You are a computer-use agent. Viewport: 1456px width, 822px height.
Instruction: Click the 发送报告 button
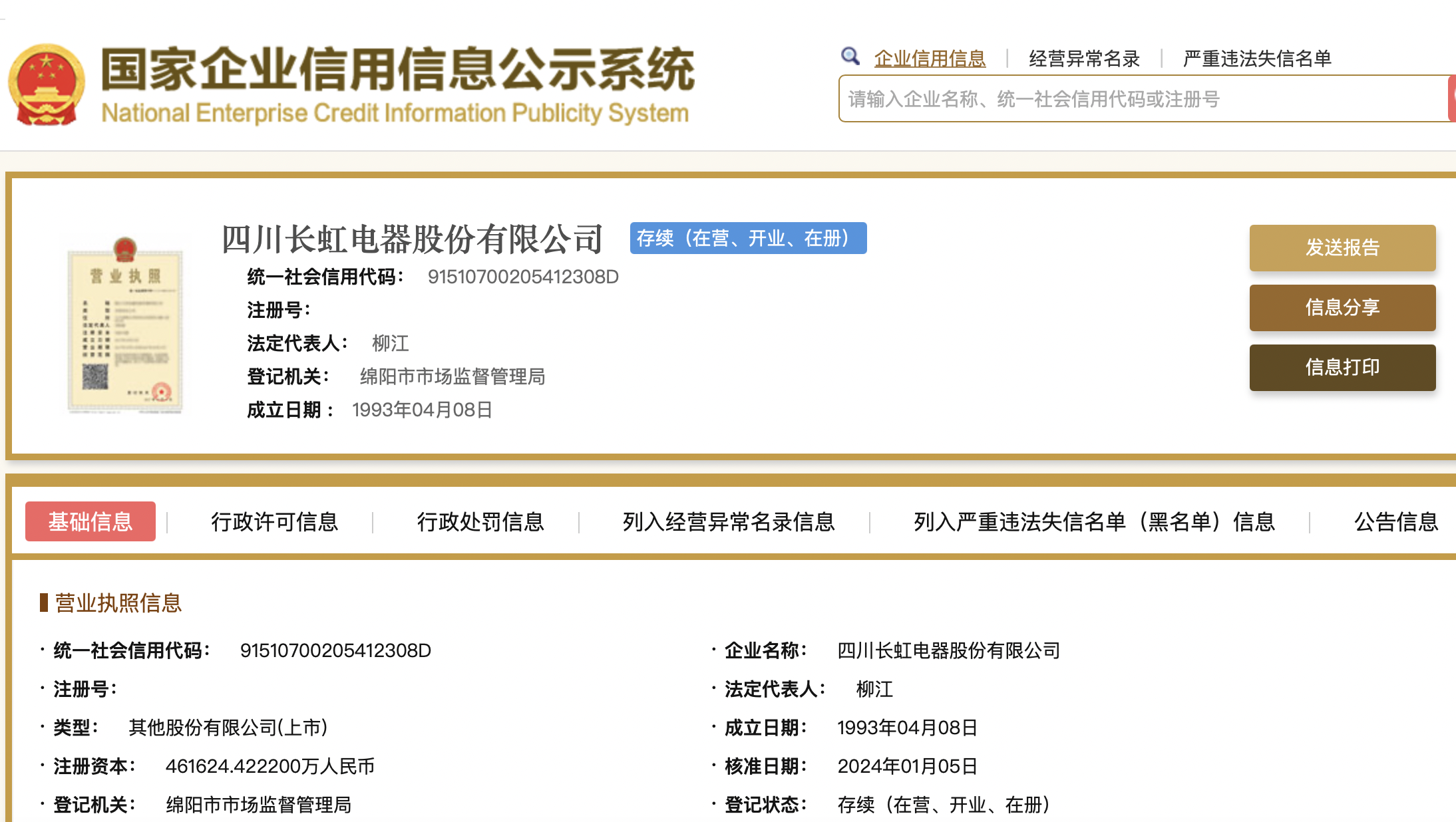tap(1342, 247)
